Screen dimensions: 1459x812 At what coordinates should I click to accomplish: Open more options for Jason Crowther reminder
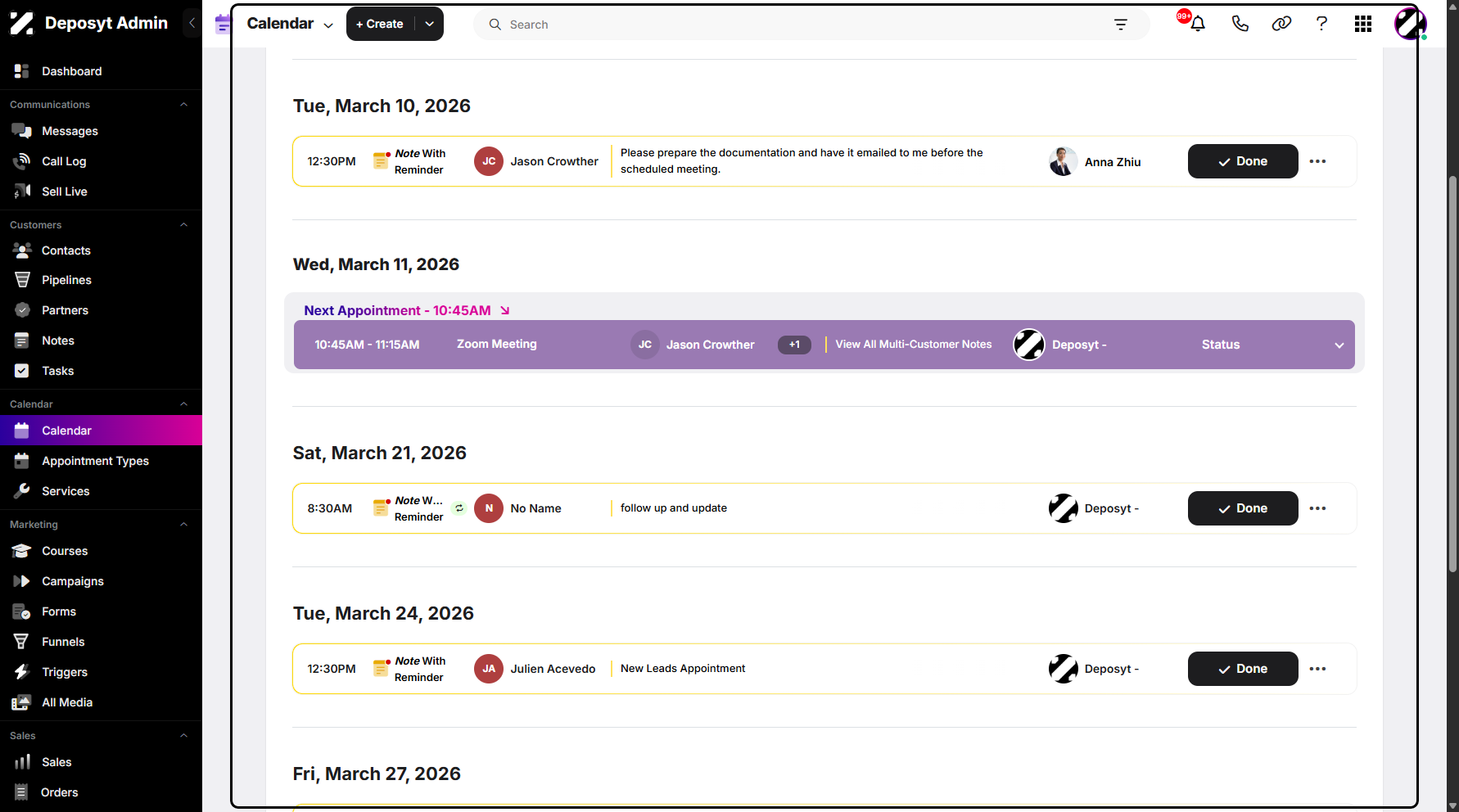[x=1317, y=161]
